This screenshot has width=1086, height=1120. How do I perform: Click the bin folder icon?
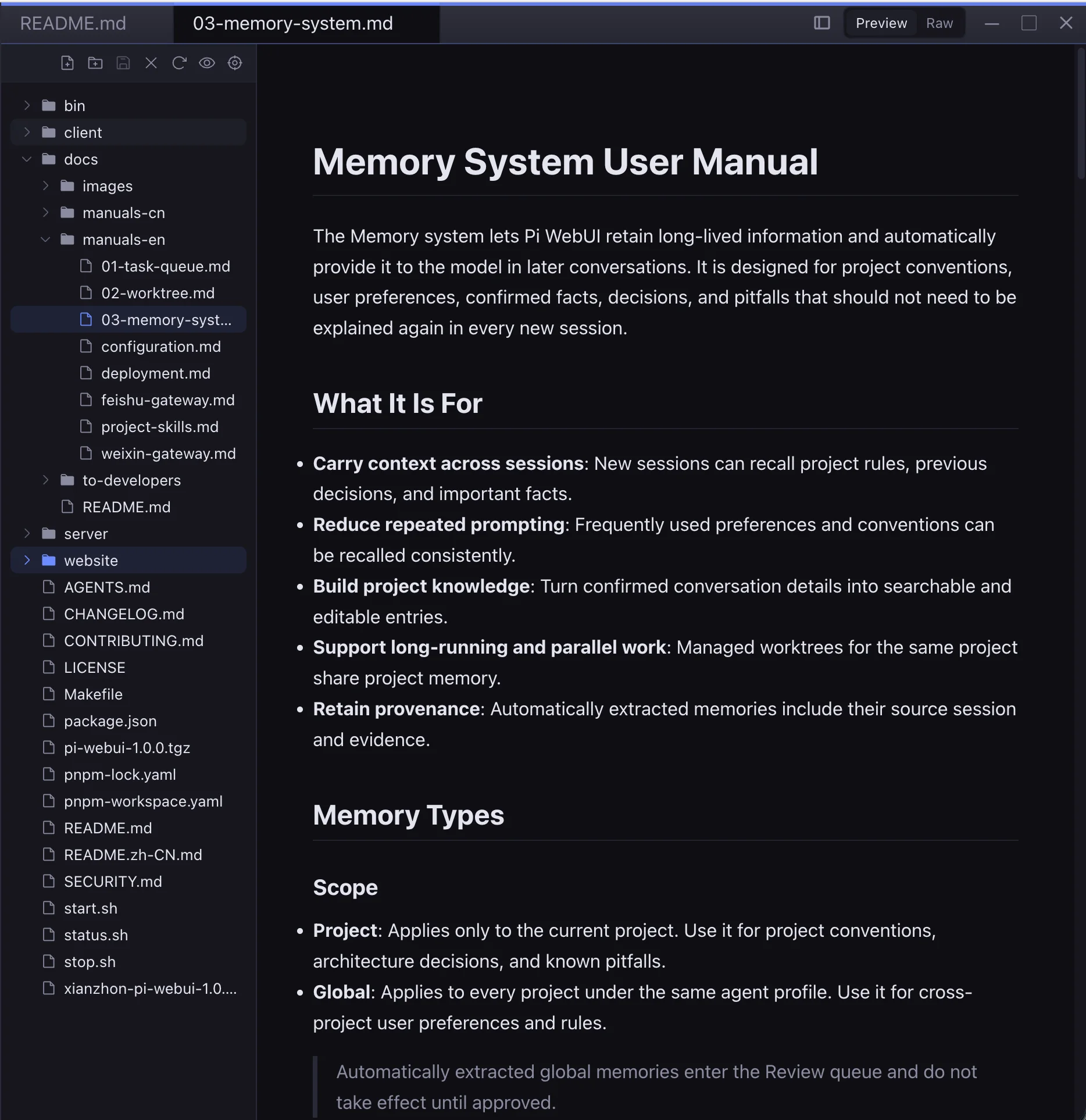coord(49,105)
